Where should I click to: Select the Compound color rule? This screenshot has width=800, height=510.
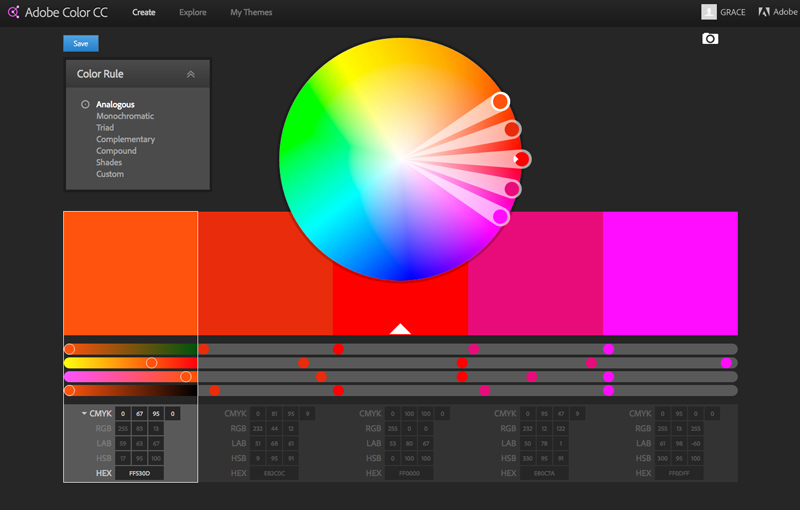click(116, 151)
